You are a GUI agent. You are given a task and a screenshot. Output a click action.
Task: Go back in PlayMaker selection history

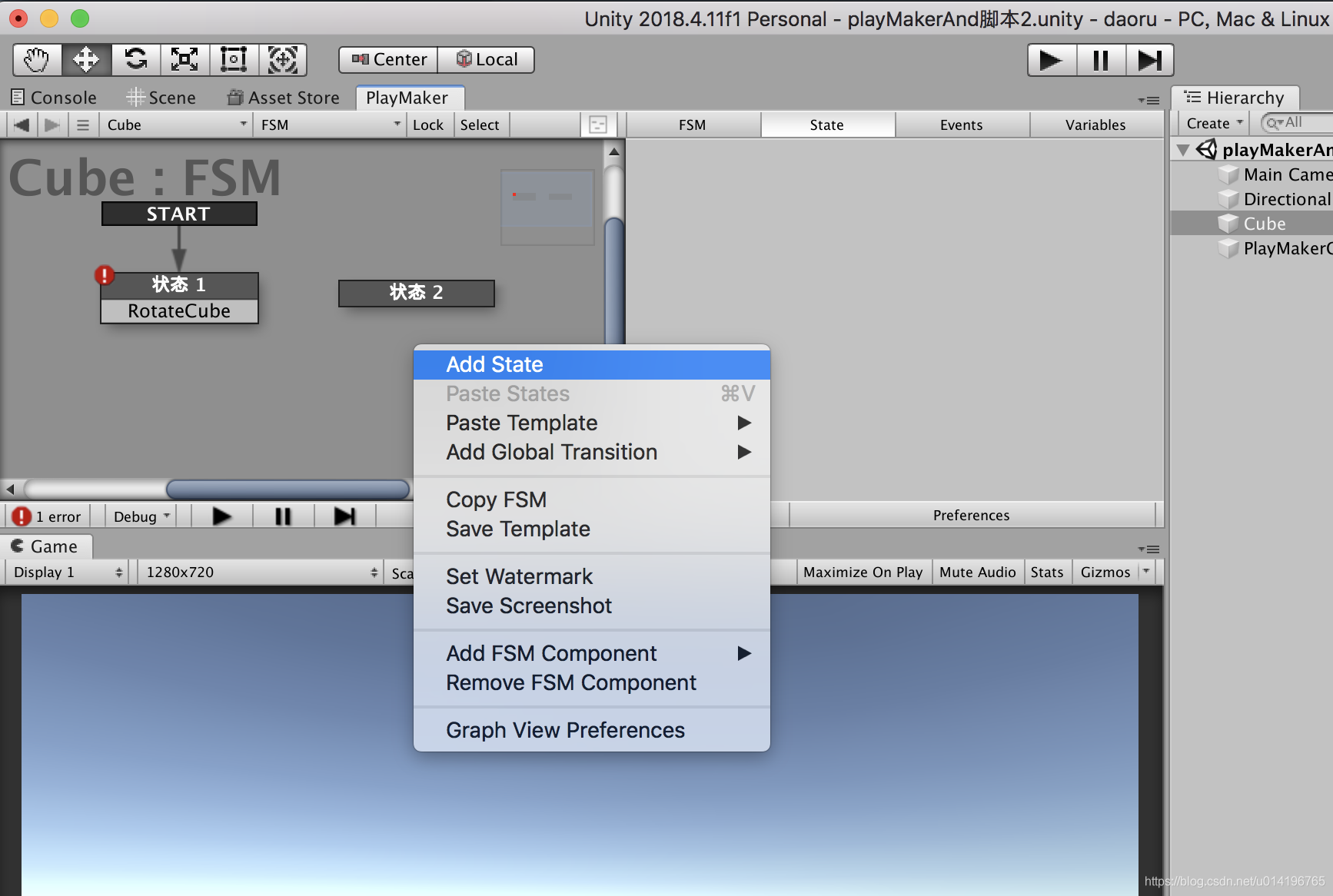[22, 124]
